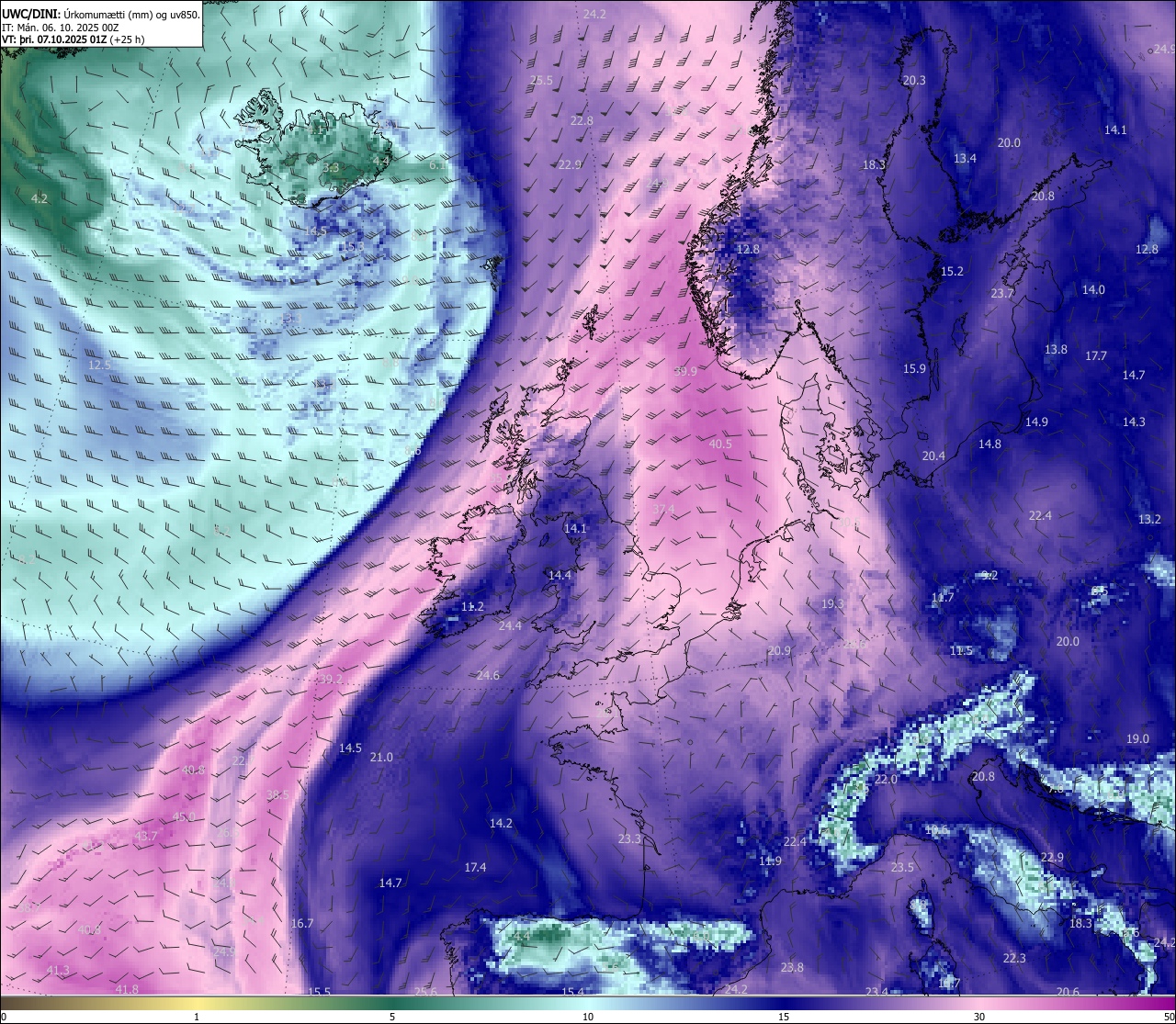Click the 25.5 value at the top
This screenshot has height=1024, width=1176.
click(542, 80)
